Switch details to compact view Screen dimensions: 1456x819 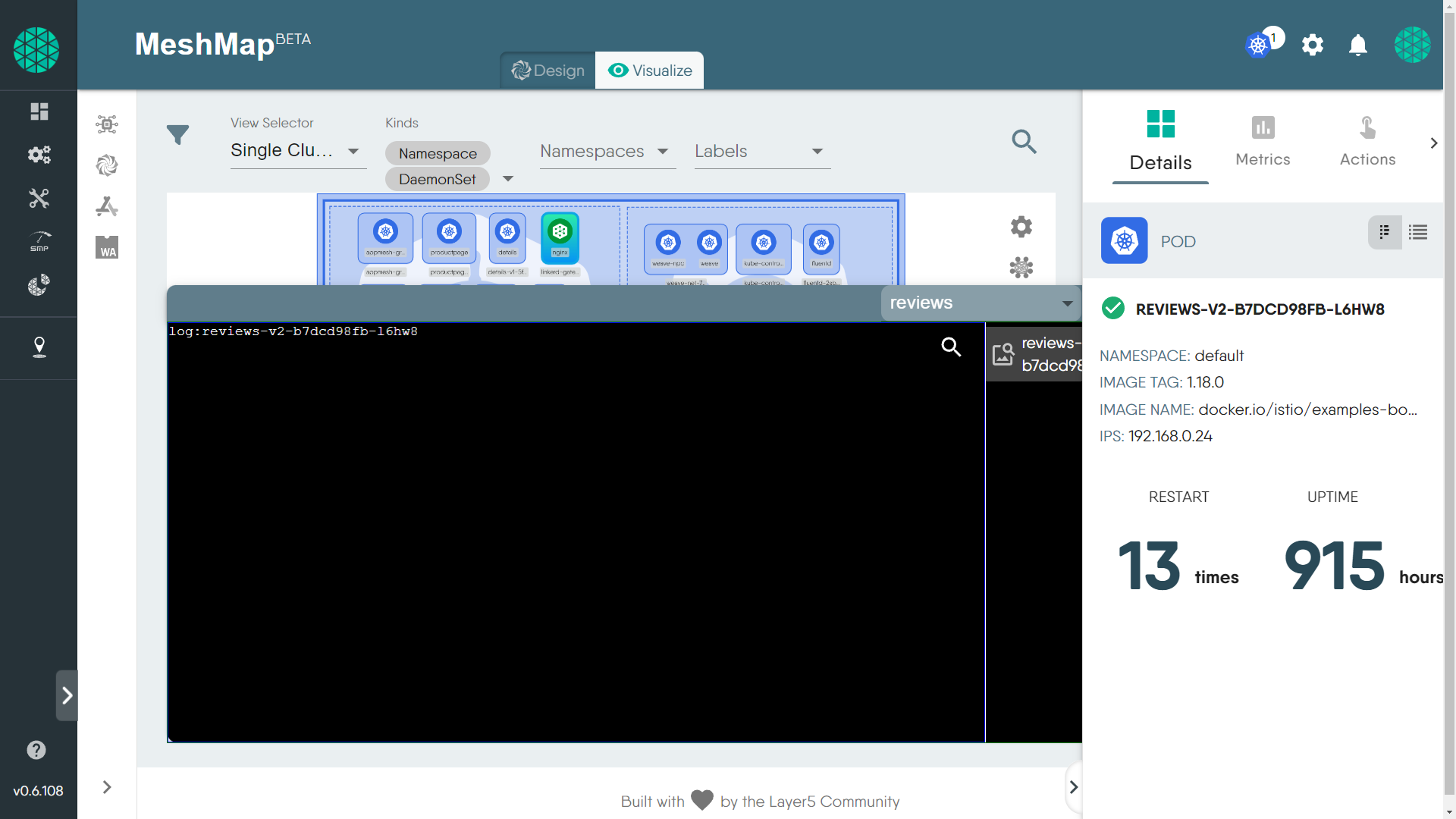tap(1385, 232)
